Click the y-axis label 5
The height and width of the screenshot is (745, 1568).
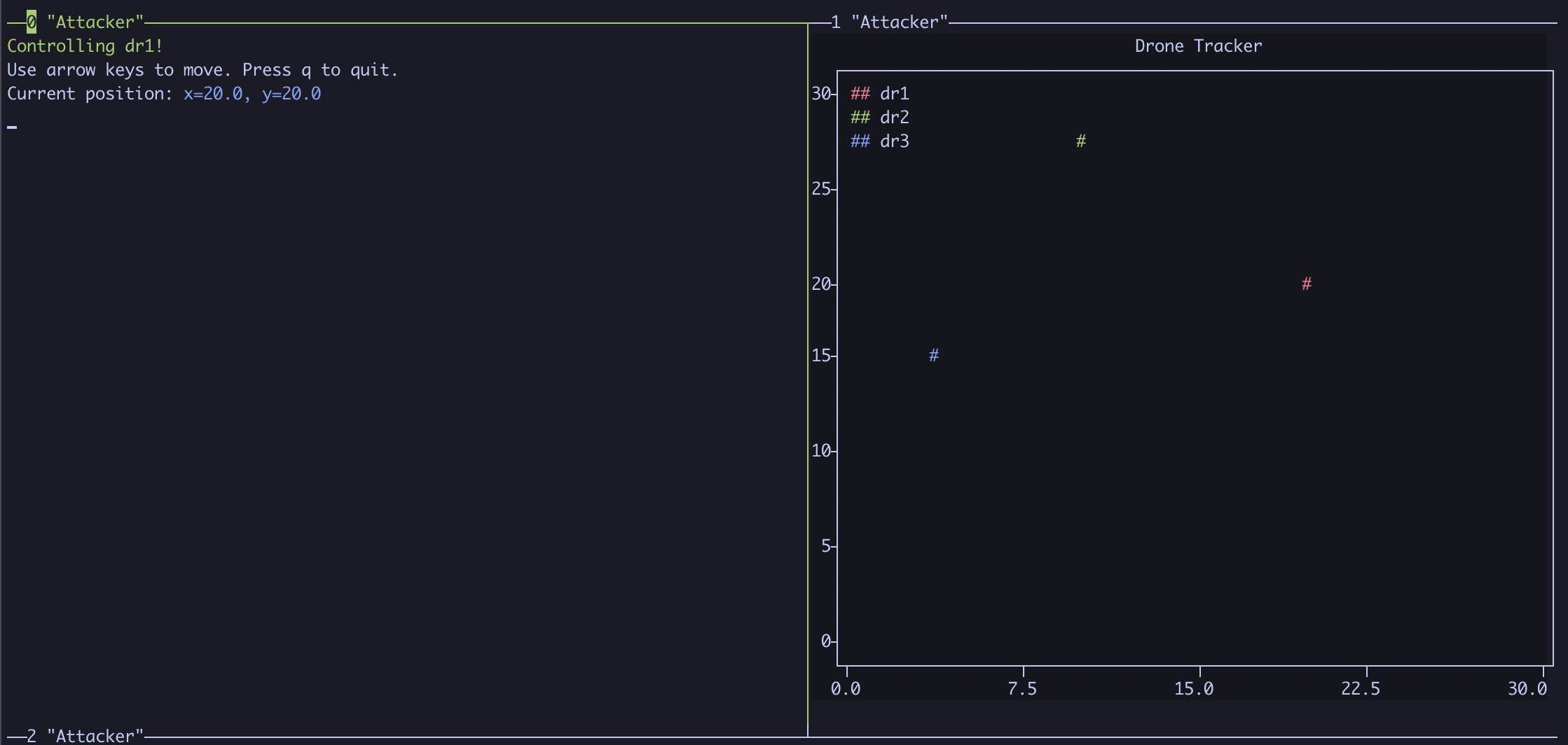[826, 546]
